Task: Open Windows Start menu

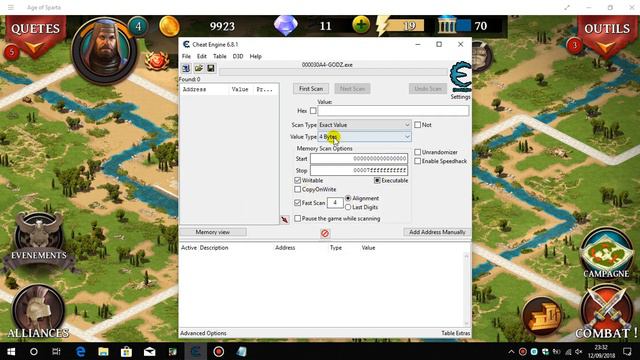Action: 11,351
